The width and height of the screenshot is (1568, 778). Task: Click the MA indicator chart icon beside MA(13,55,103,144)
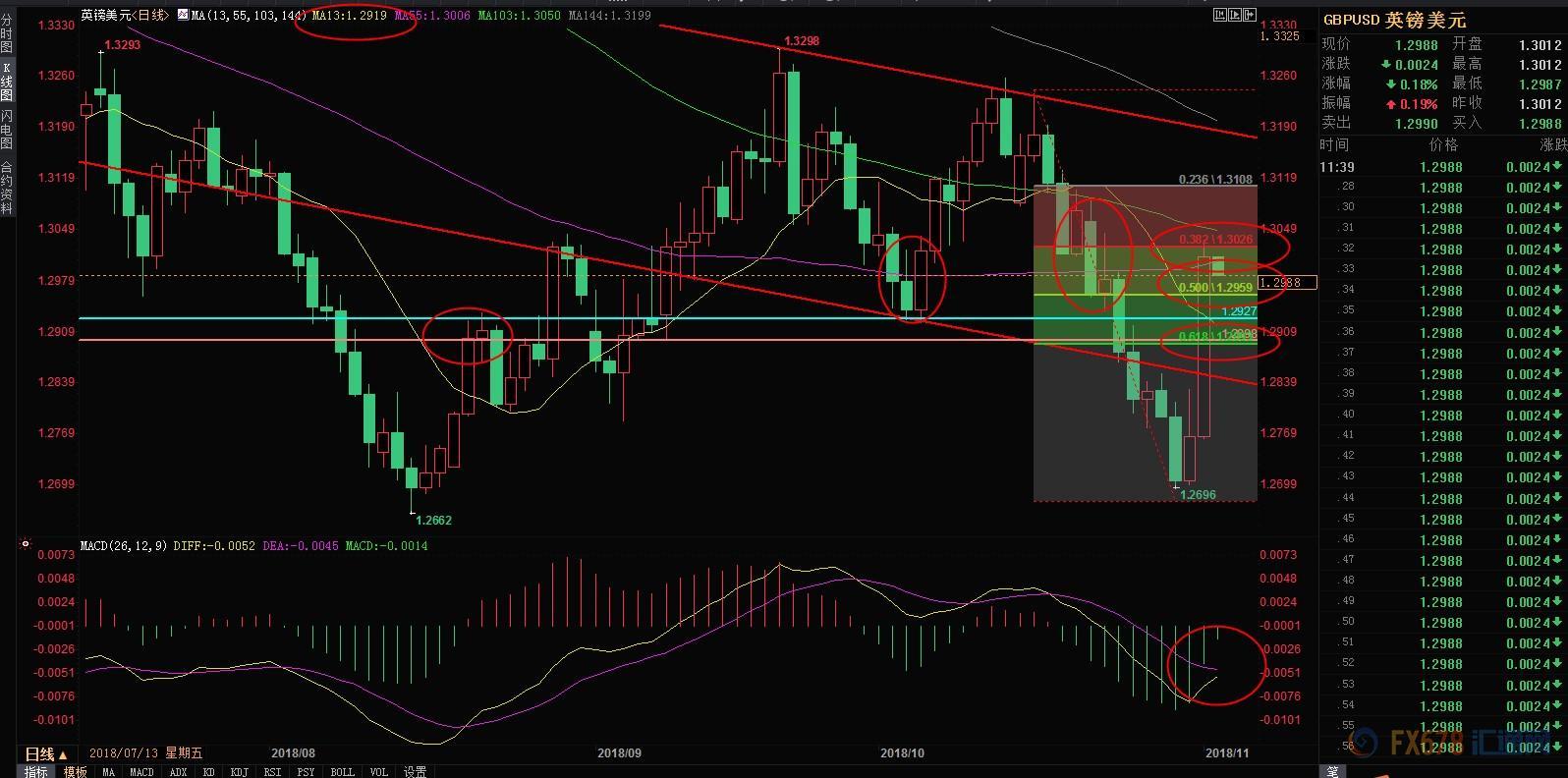[183, 15]
